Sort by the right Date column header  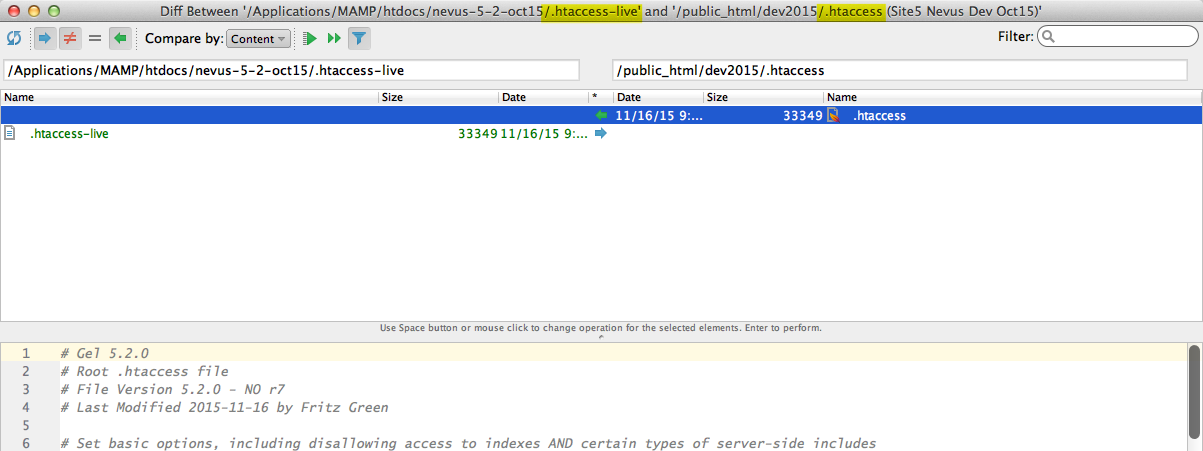click(x=658, y=97)
